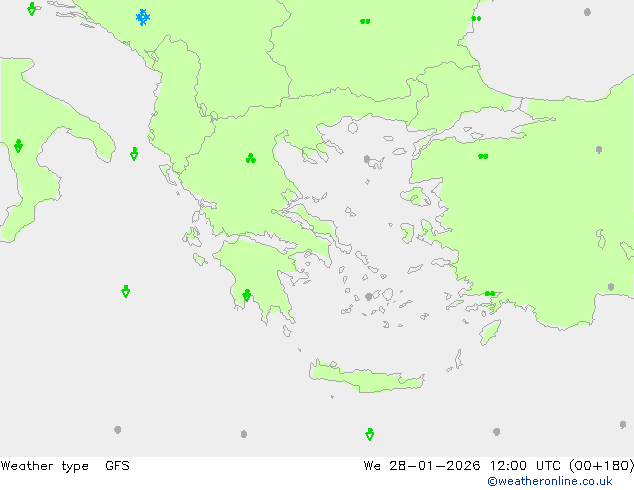Viewport: 634px width, 490px height.
Task: Select green double-dot symbol on Black Sea coast
Action: tap(476, 19)
